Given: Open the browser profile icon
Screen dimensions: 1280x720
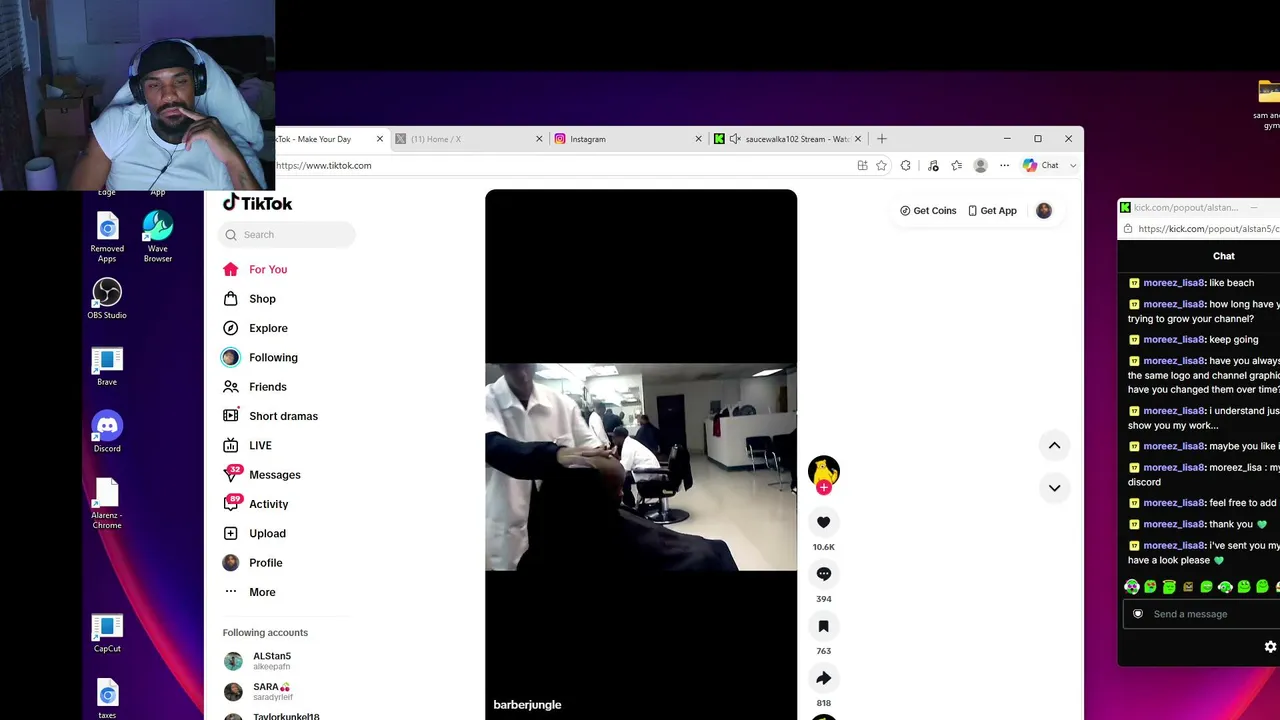Looking at the screenshot, I should [980, 165].
